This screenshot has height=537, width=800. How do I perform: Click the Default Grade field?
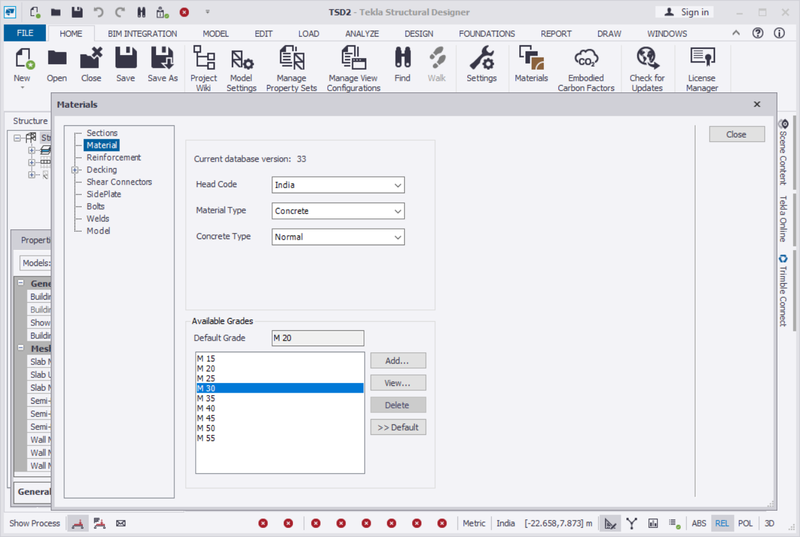tap(318, 338)
